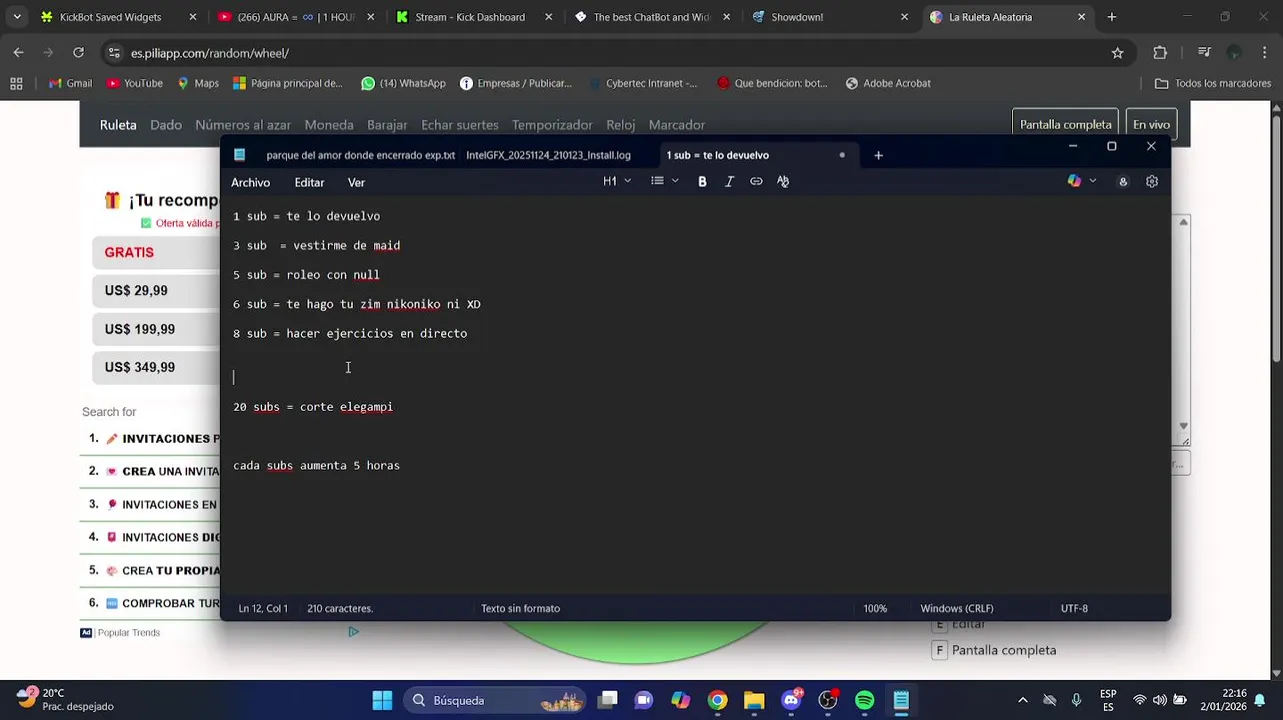
Task: Open Google Chrome from the taskbar
Action: pos(717,700)
